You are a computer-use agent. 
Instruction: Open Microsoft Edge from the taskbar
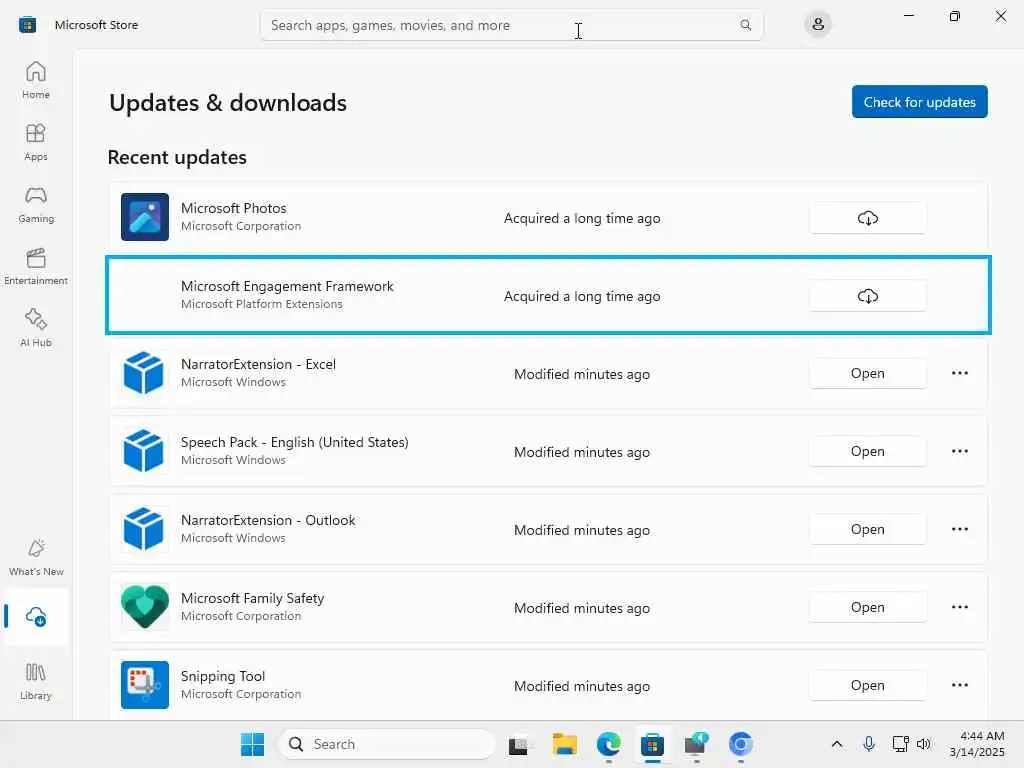608,744
